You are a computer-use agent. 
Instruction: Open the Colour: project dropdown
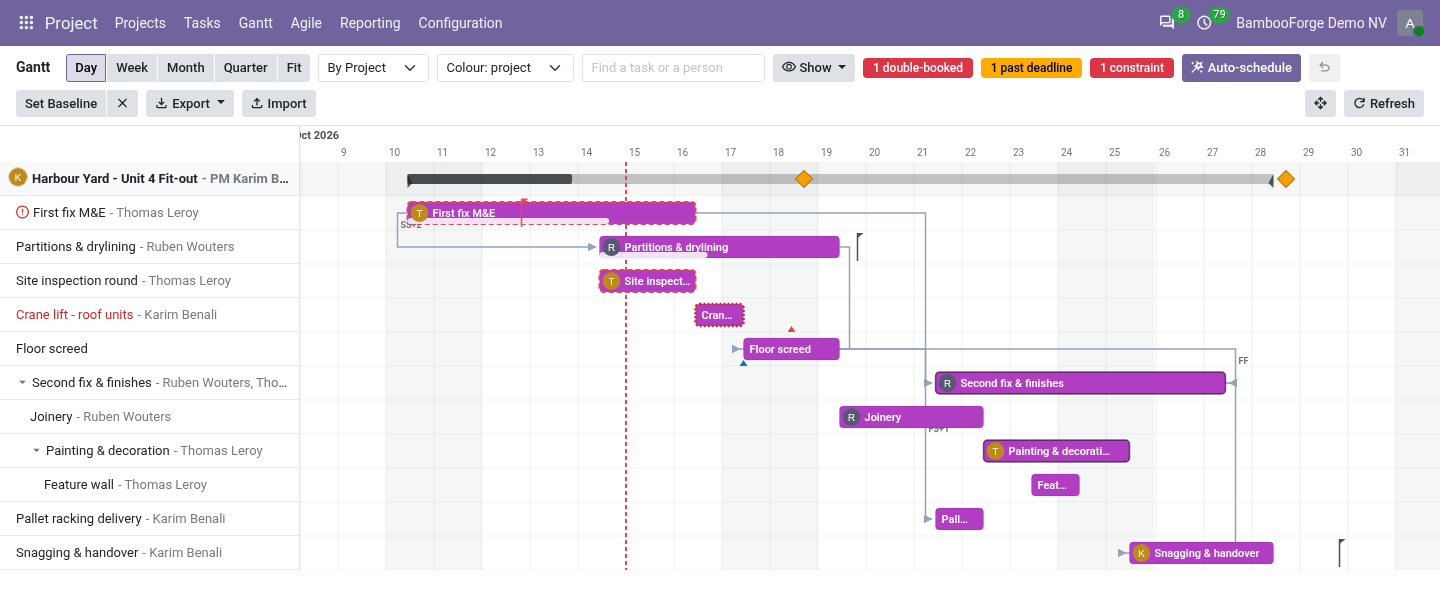coord(505,68)
